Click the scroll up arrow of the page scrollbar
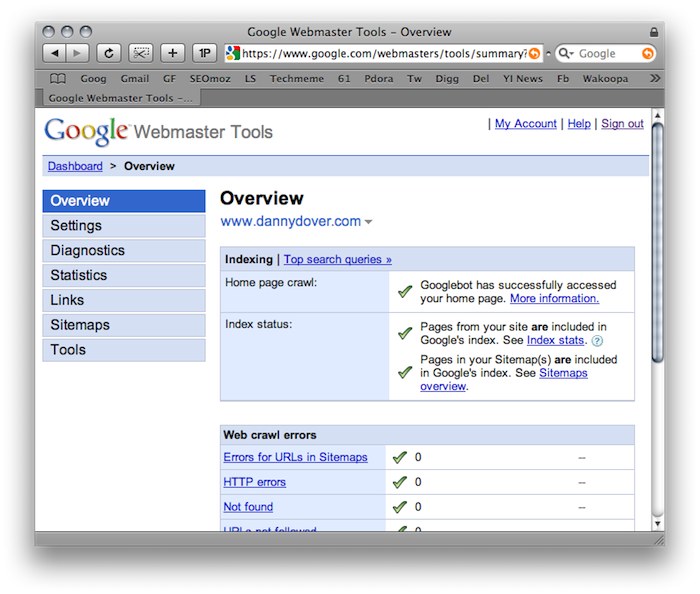Image resolution: width=700 pixels, height=594 pixels. pos(657,116)
